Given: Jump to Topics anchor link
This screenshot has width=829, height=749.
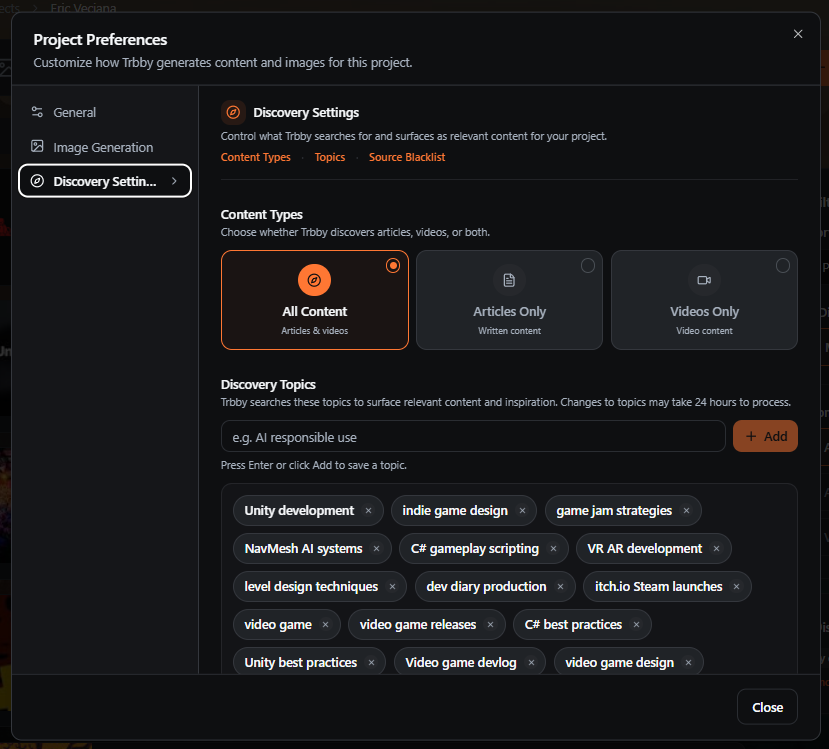Looking at the screenshot, I should [x=329, y=157].
